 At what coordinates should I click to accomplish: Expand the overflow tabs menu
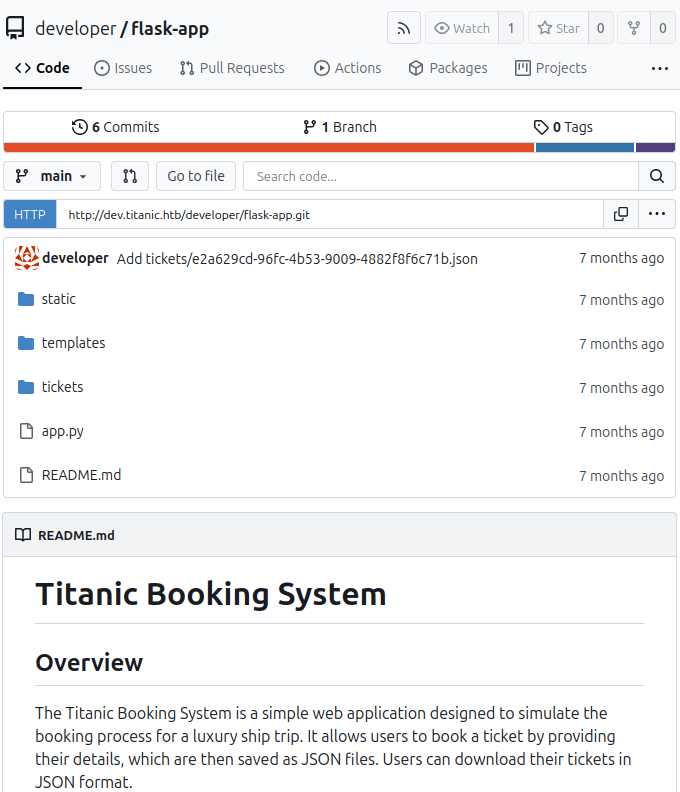[x=659, y=68]
